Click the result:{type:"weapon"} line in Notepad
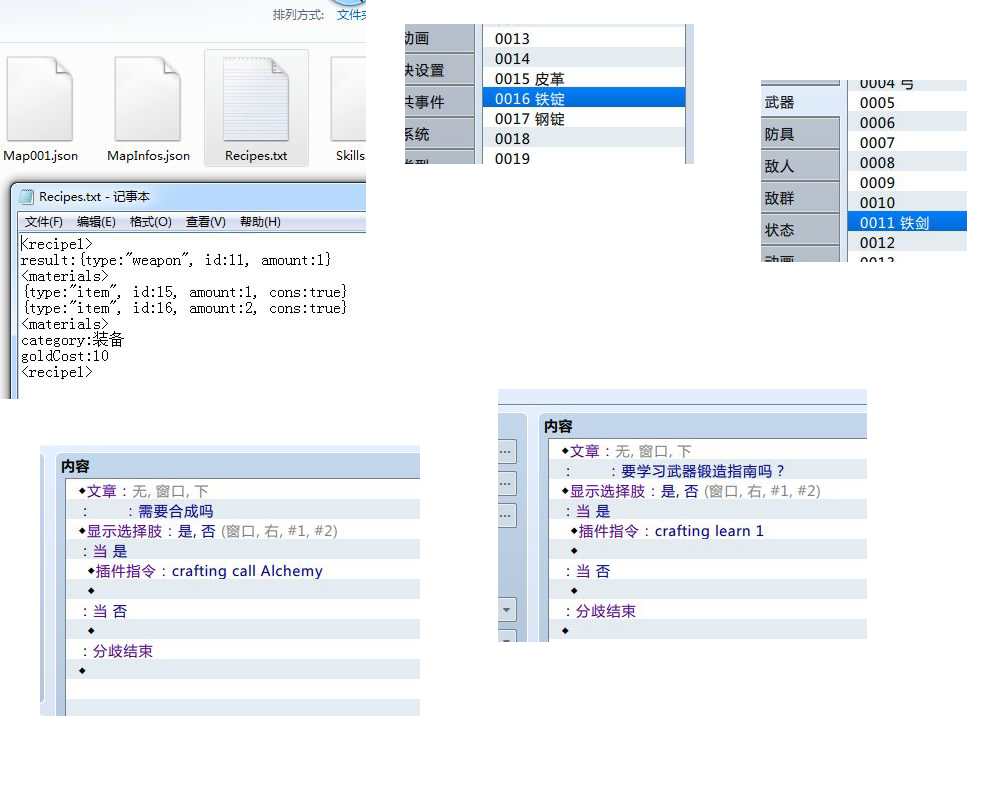This screenshot has height=800, width=1000. [176, 260]
